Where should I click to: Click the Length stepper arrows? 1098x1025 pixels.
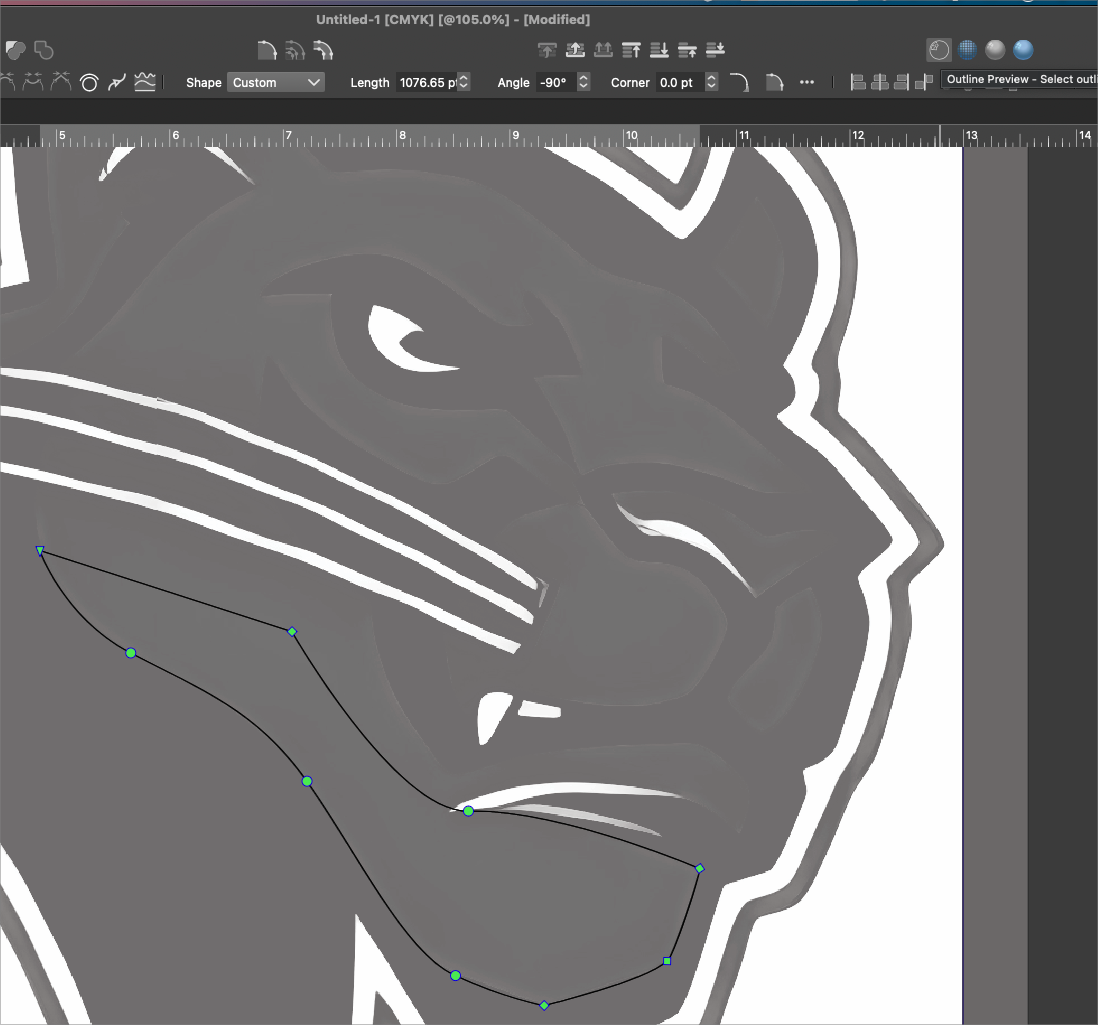click(464, 83)
